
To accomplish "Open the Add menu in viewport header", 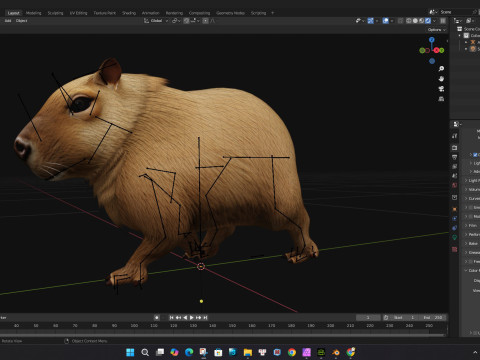I will point(8,21).
